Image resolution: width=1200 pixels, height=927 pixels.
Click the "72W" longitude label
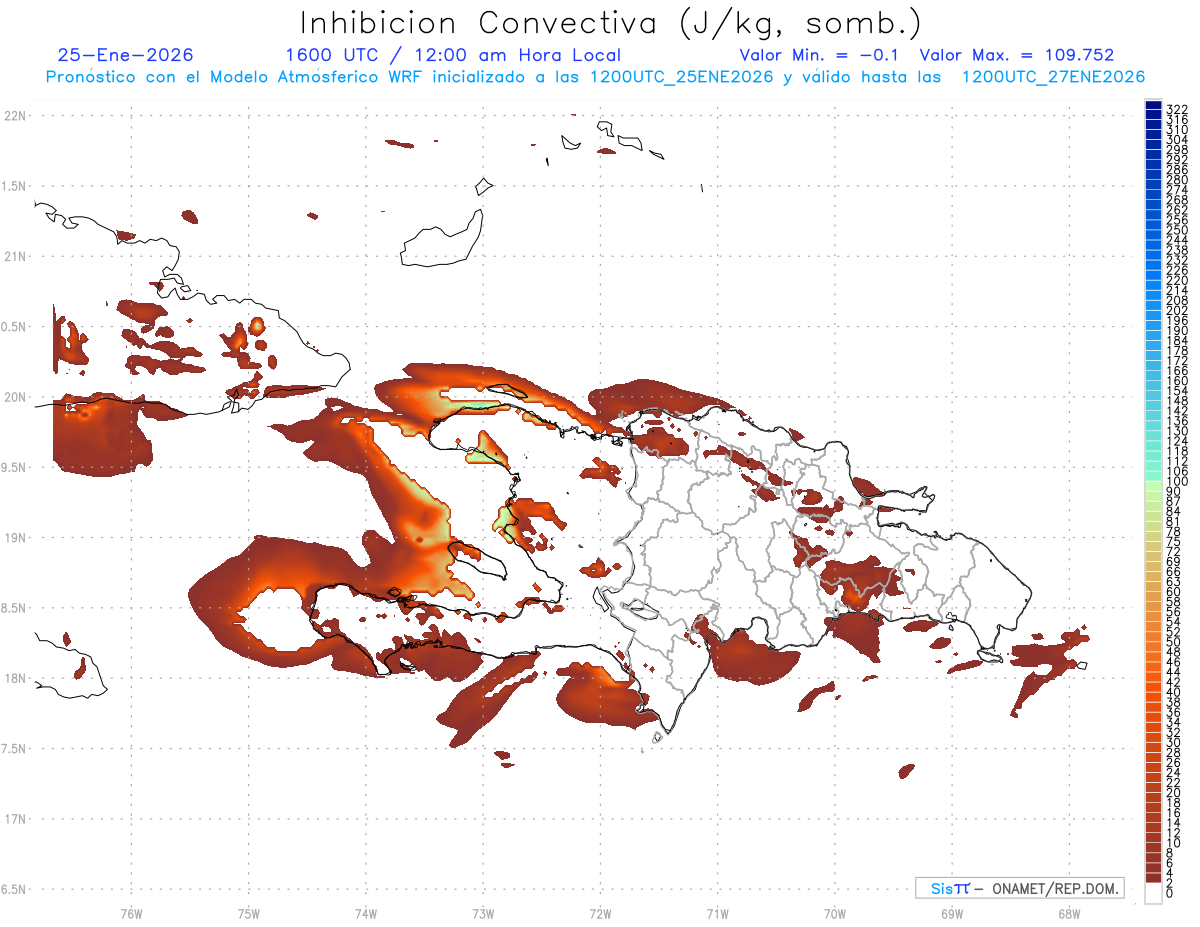coord(600,913)
